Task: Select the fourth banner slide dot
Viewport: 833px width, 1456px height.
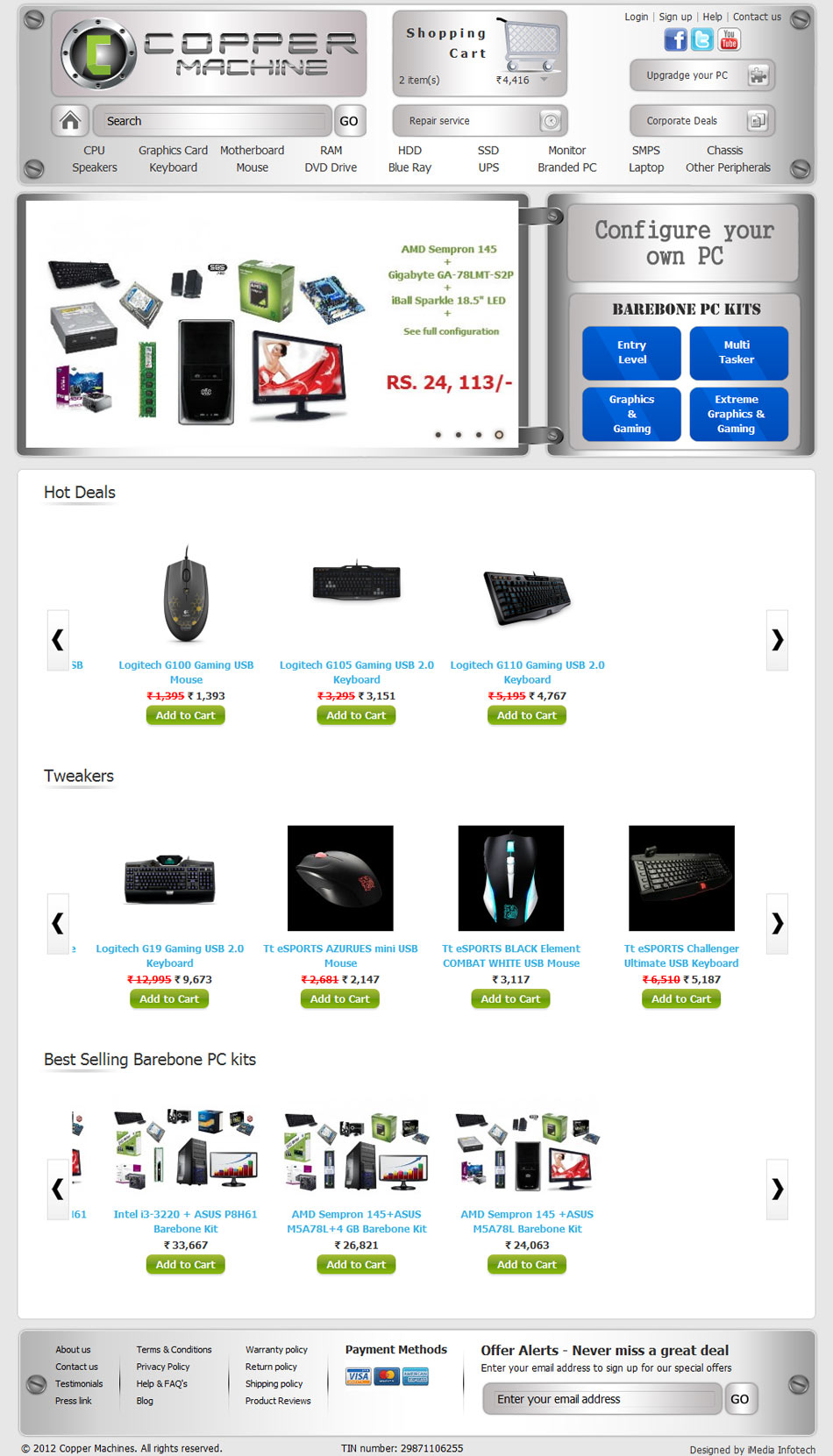Action: coord(499,435)
